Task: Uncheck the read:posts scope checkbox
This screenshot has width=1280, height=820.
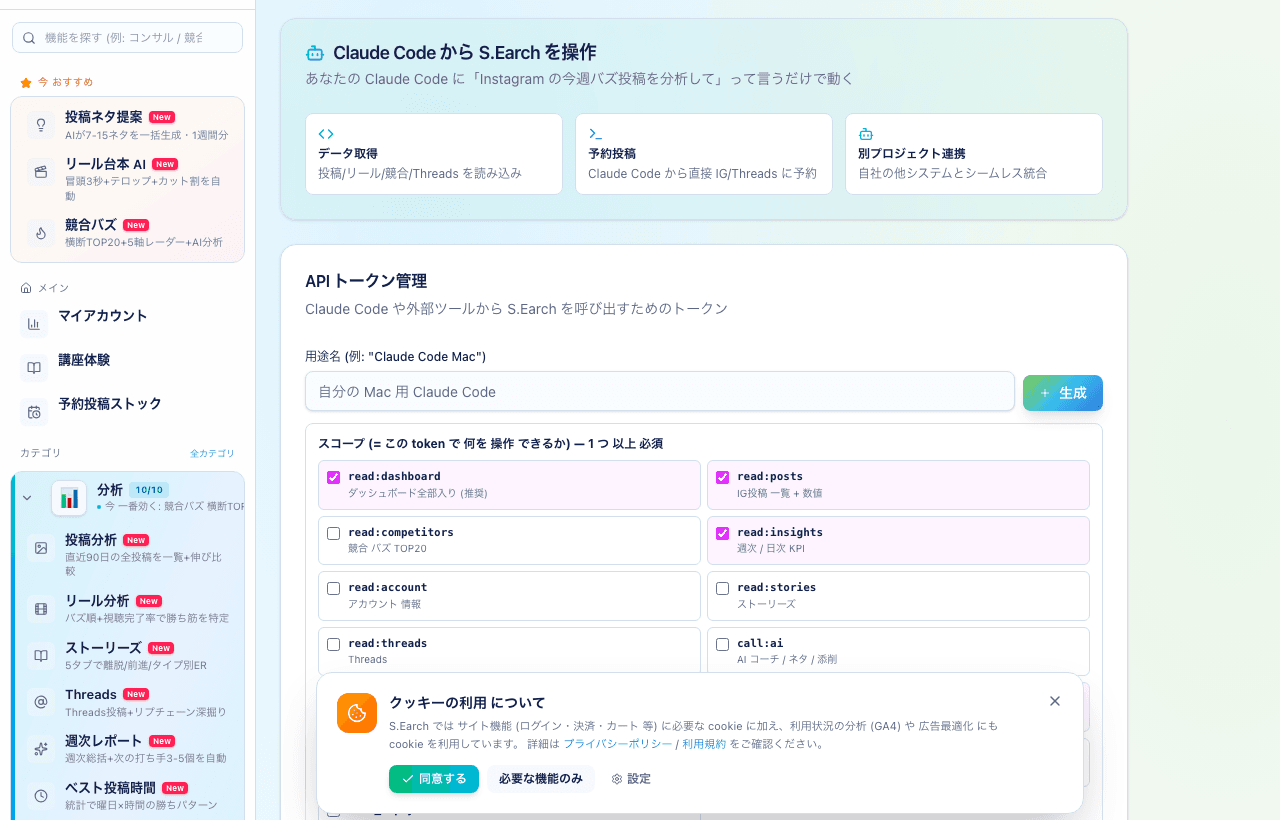Action: (723, 477)
